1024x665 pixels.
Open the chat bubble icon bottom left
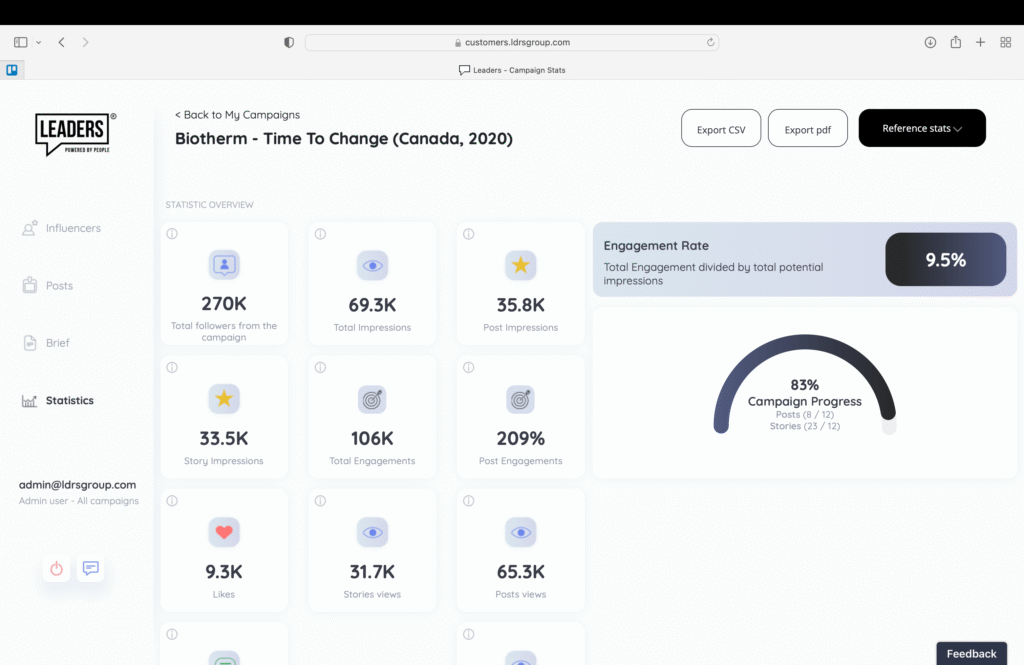tap(91, 569)
